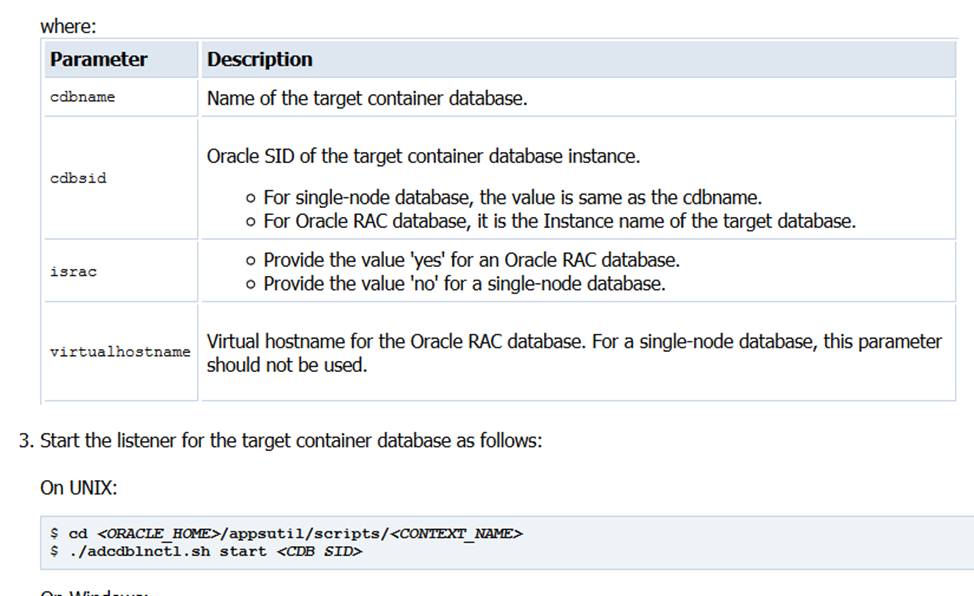
Task: Click the 'Instance name of the target database' bullet
Action: (559, 221)
